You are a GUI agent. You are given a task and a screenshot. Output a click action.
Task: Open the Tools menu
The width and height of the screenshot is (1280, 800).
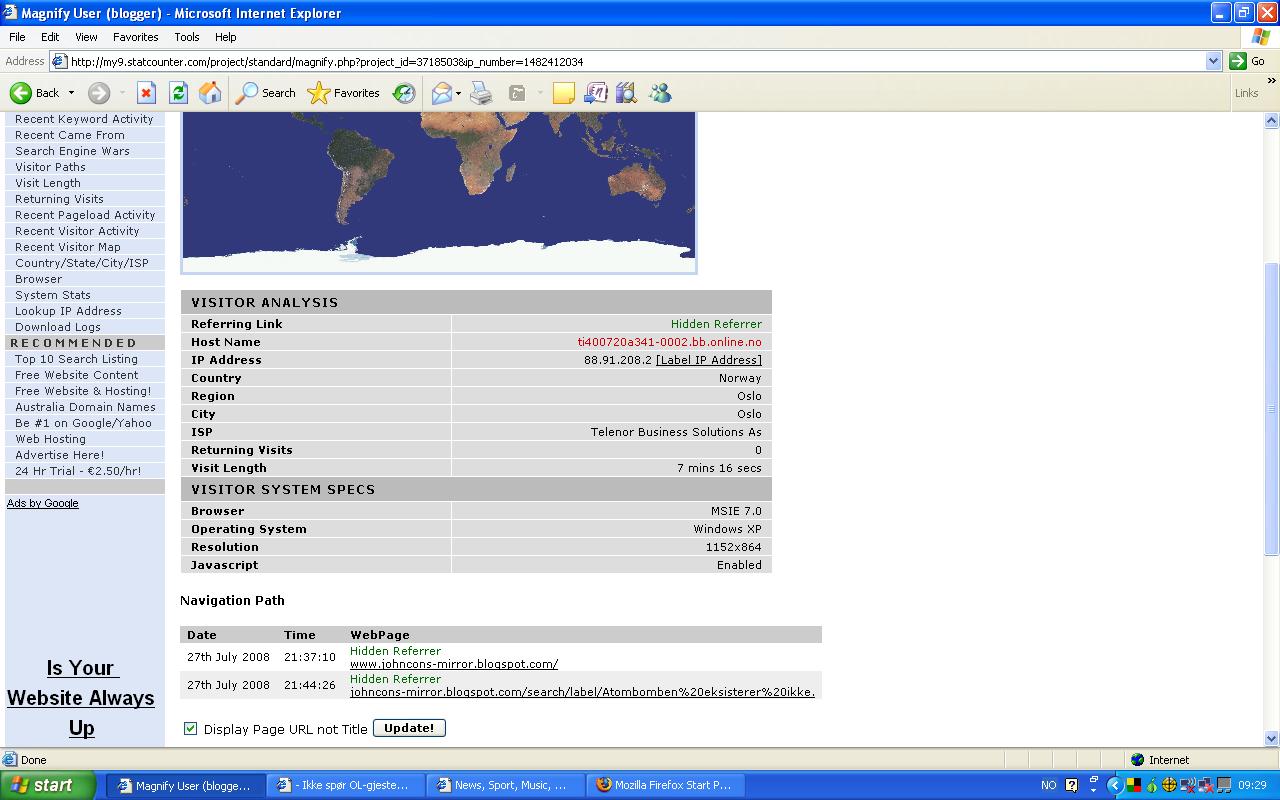[187, 37]
